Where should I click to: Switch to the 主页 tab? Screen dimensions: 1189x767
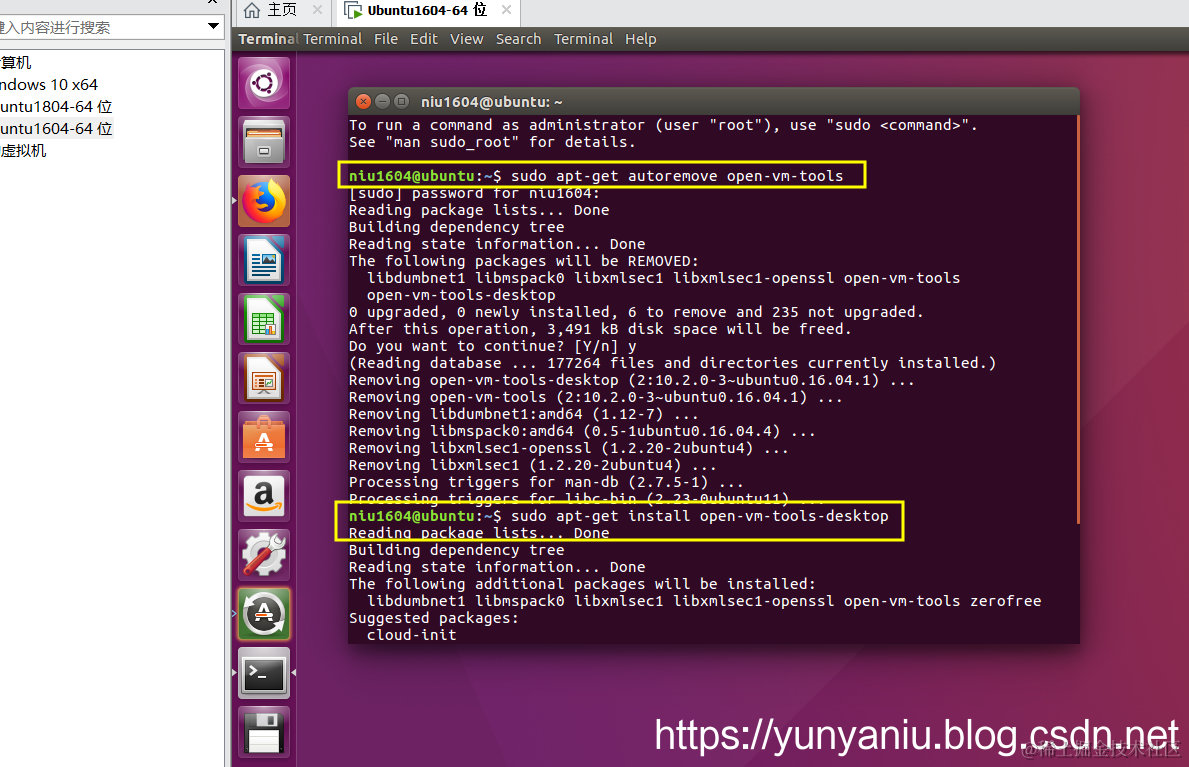coord(282,10)
